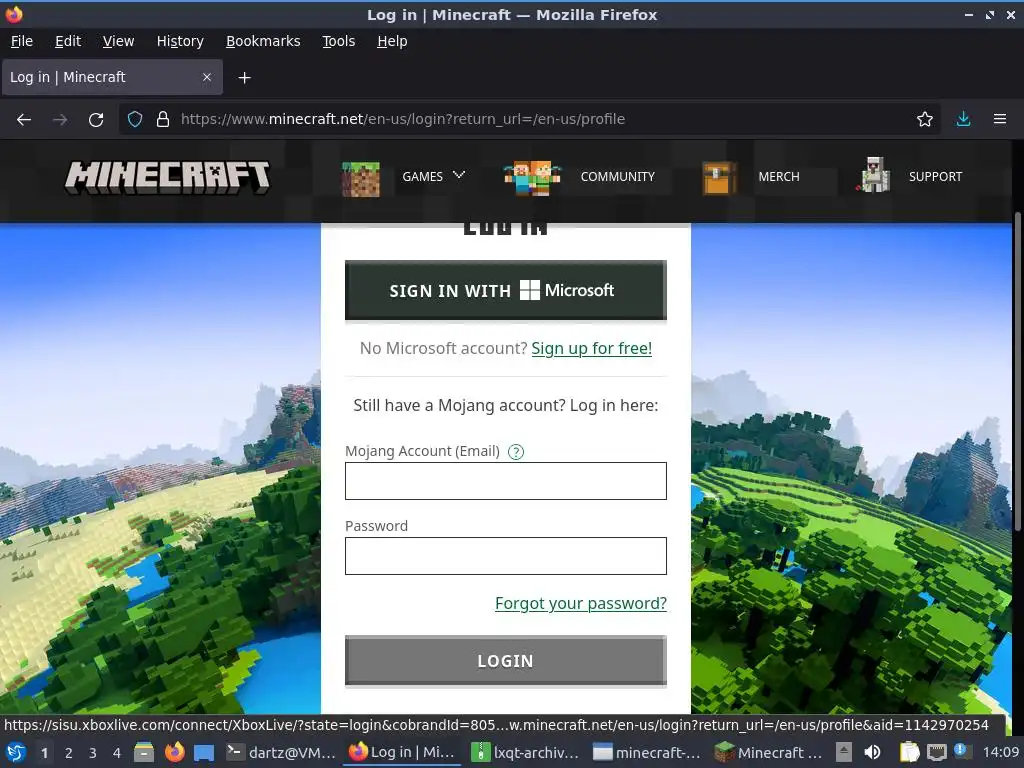Viewport: 1024px width, 768px height.
Task: Select the Log in | Minecraft tab
Action: (112, 77)
